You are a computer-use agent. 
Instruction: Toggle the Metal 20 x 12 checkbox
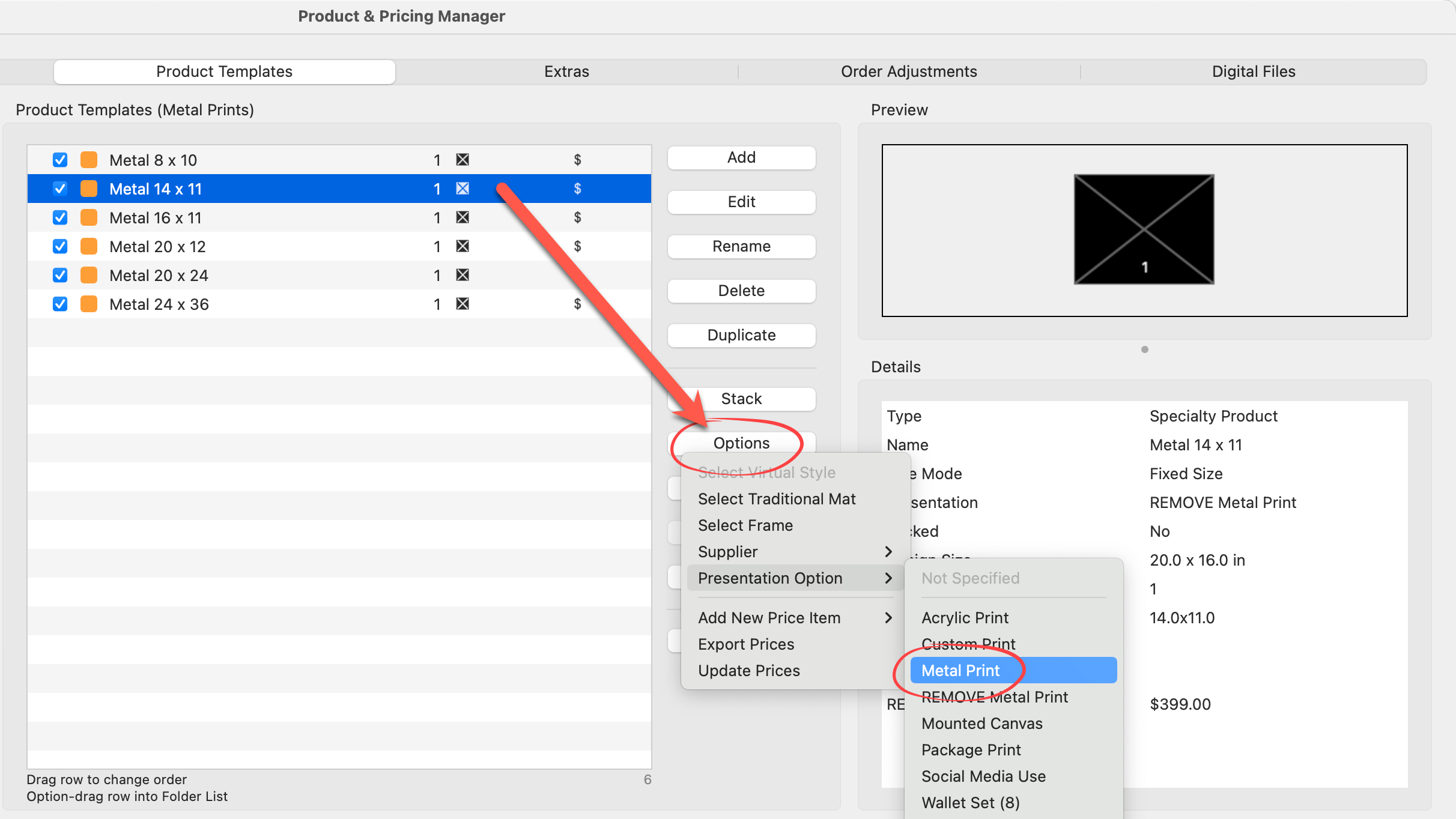[x=60, y=246]
